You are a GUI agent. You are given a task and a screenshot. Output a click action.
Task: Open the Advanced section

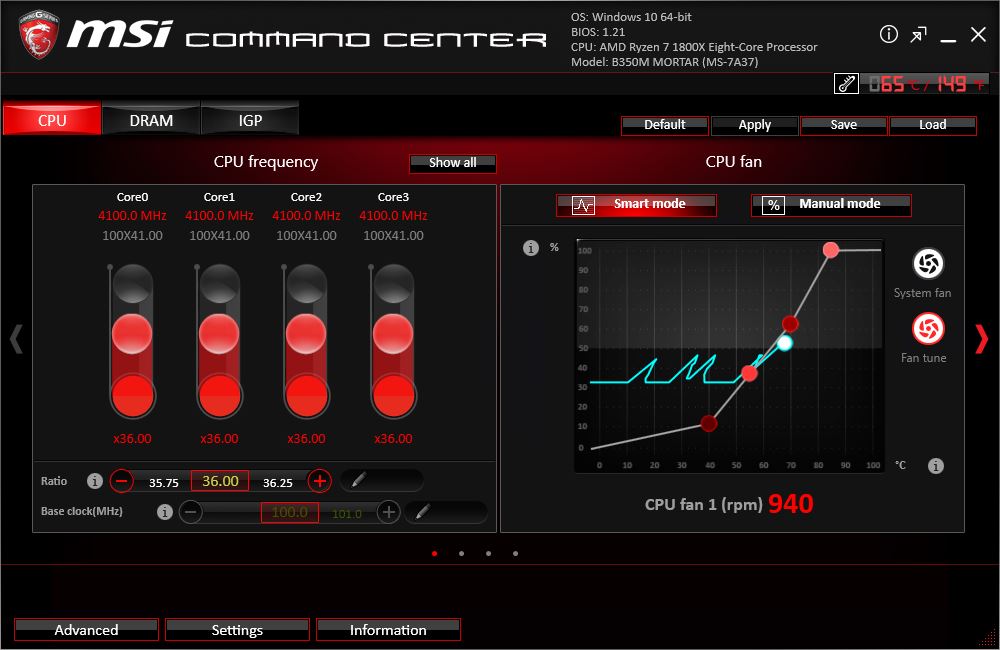click(x=86, y=630)
